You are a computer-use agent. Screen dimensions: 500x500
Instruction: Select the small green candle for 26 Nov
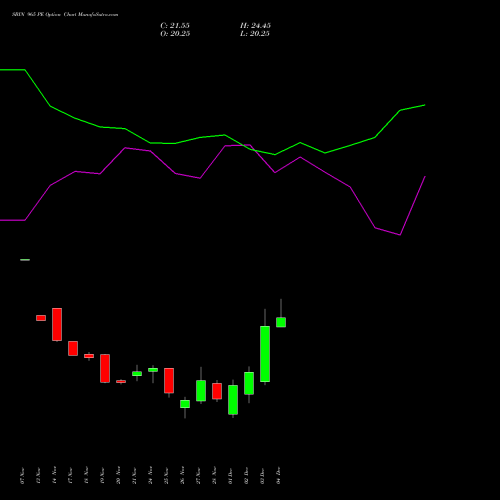point(185,404)
